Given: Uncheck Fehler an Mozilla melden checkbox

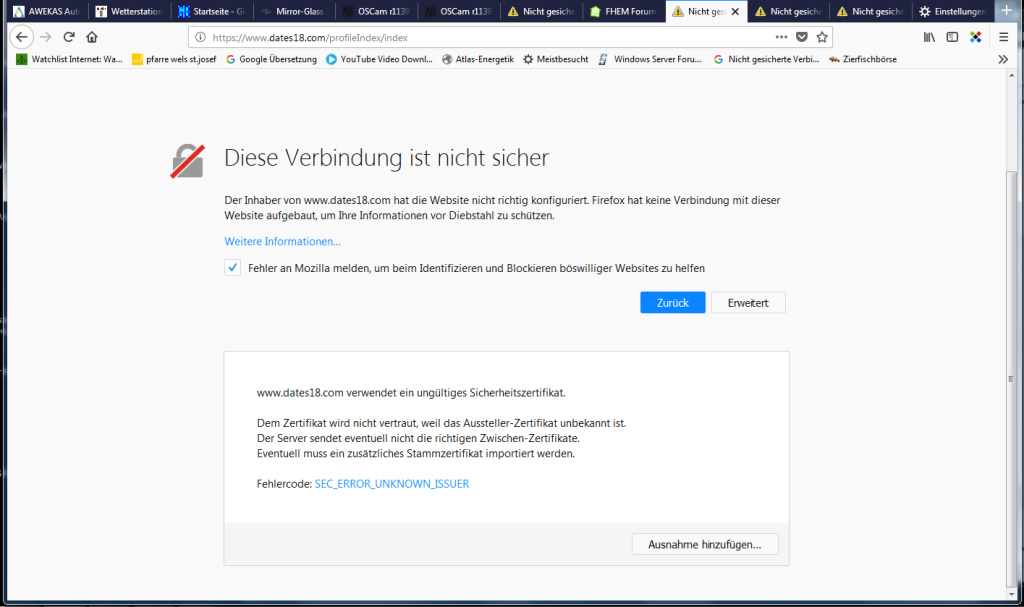Looking at the screenshot, I should point(232,268).
